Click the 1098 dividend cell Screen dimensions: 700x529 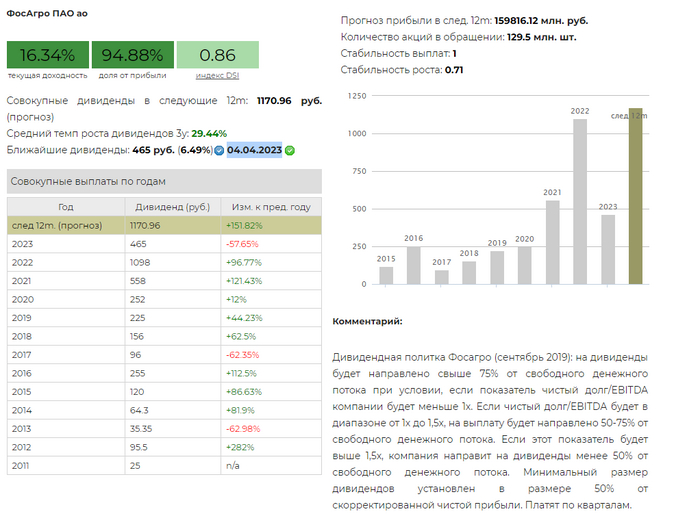(x=172, y=262)
